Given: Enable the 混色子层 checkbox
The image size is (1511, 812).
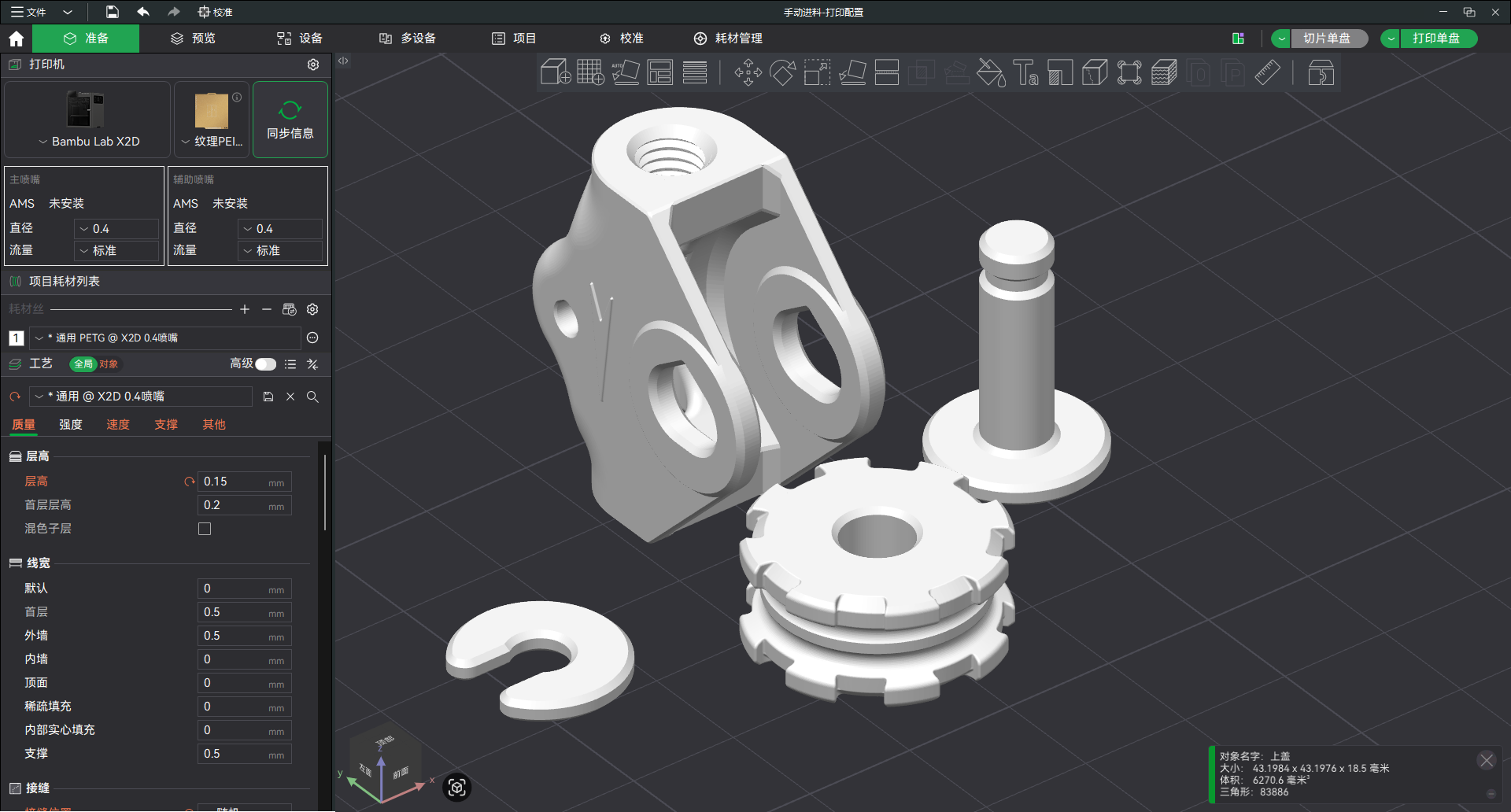Looking at the screenshot, I should tap(205, 529).
